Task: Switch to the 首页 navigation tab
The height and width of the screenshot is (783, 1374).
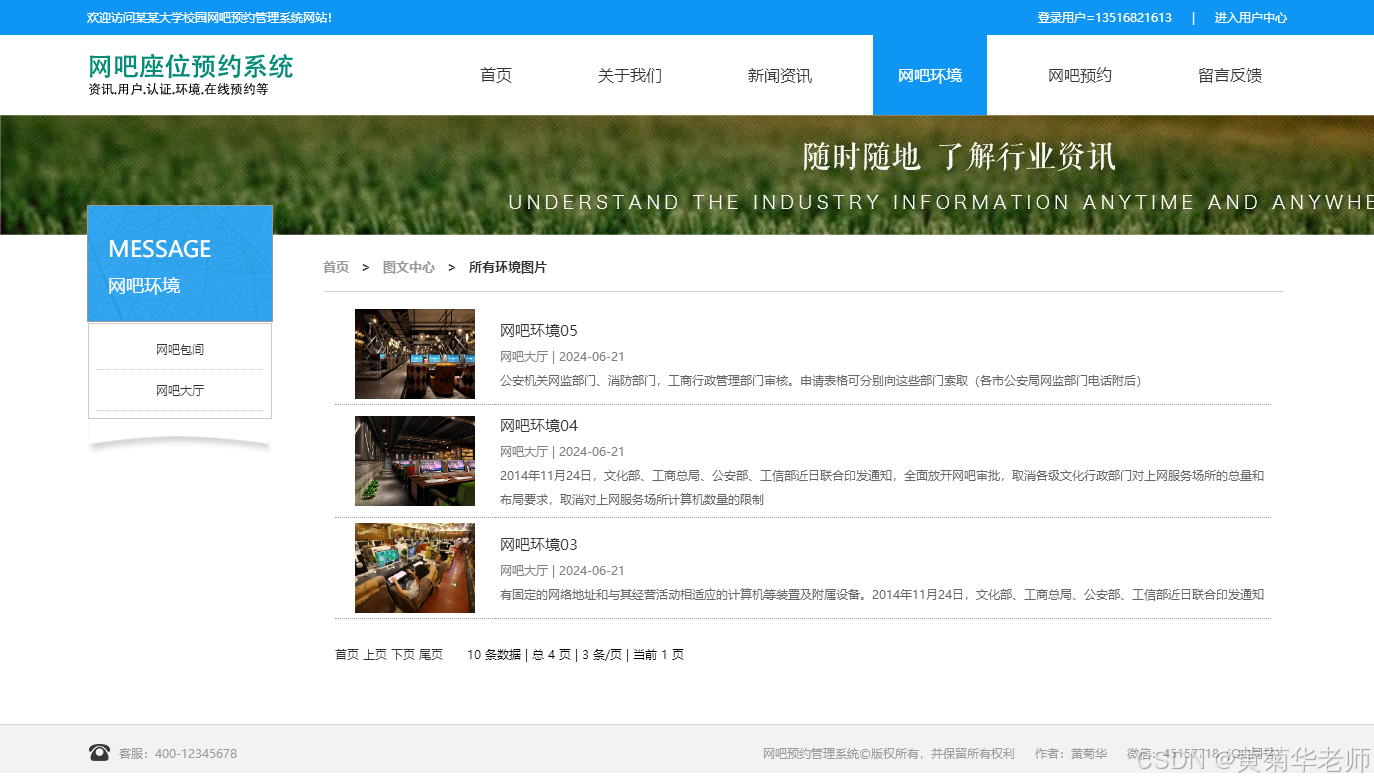Action: tap(495, 74)
